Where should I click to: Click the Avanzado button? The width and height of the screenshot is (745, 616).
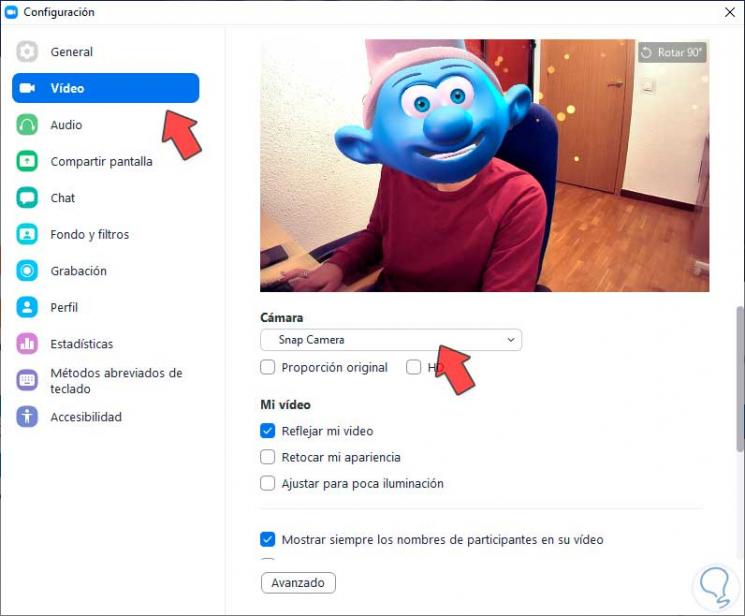(x=298, y=583)
